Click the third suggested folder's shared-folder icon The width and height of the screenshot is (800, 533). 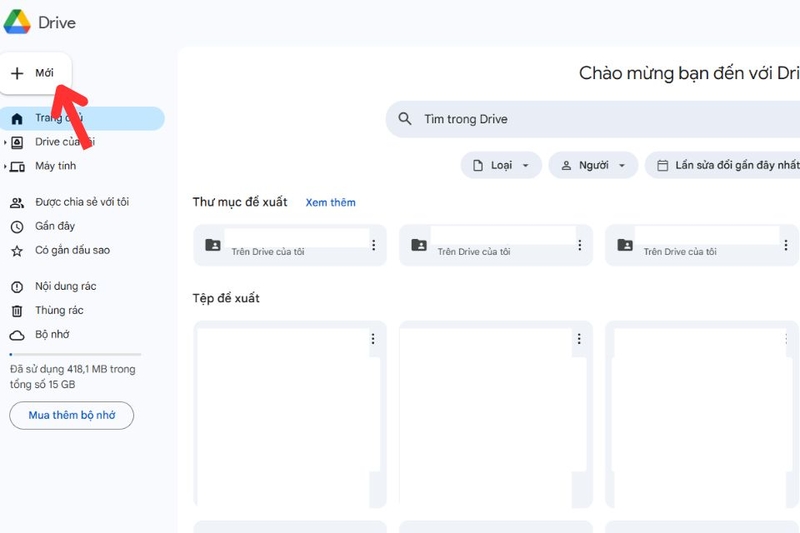pyautogui.click(x=625, y=245)
